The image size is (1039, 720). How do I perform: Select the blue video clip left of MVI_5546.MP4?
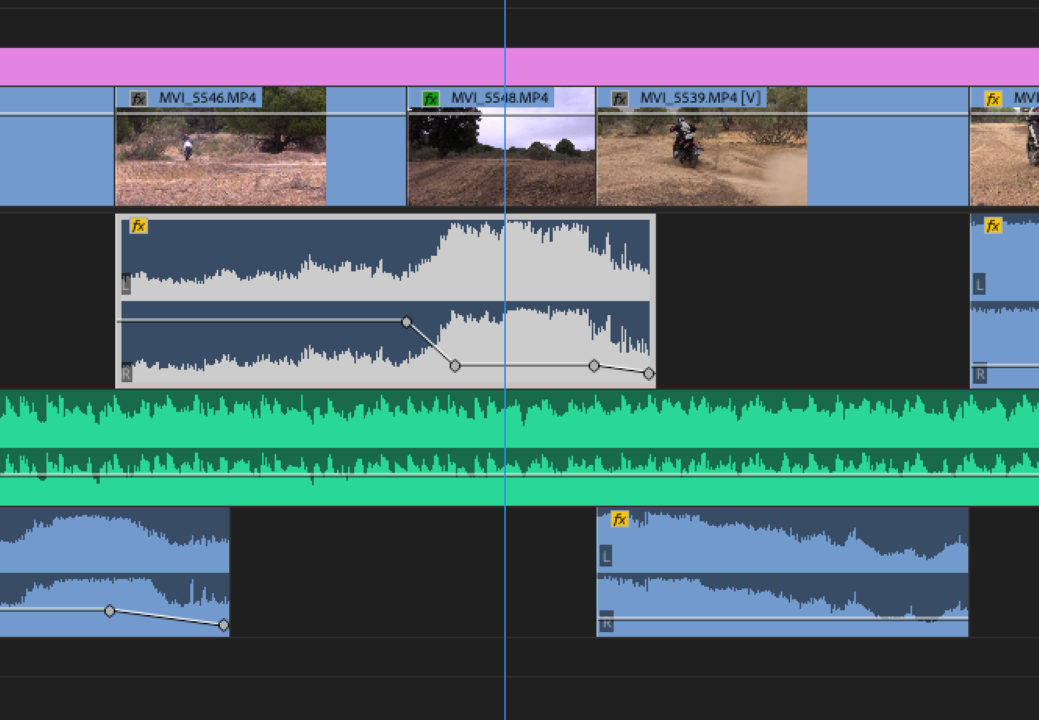coord(57,146)
